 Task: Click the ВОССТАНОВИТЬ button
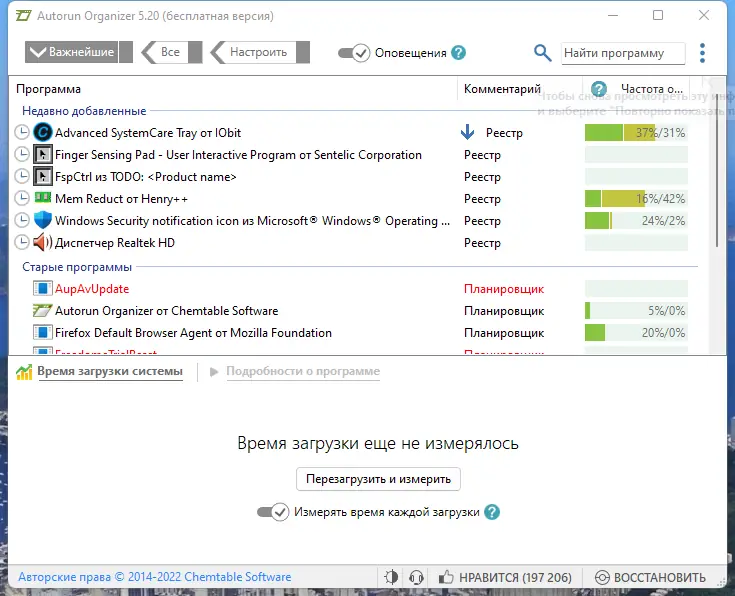(650, 577)
